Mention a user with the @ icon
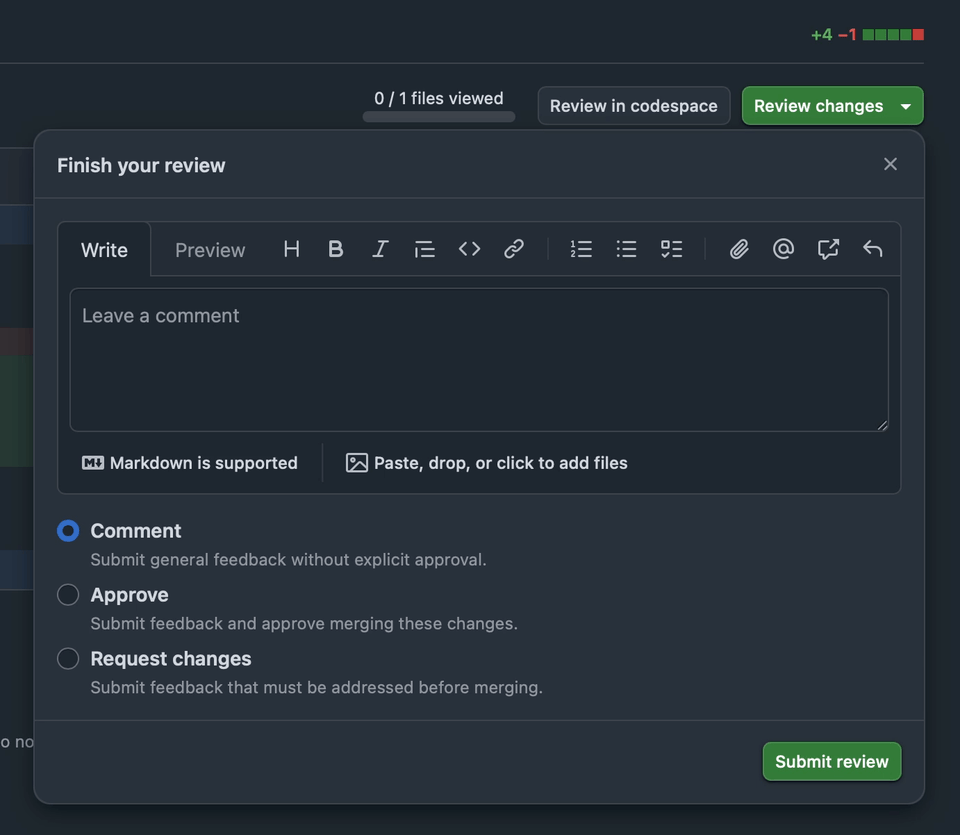 [x=783, y=249]
